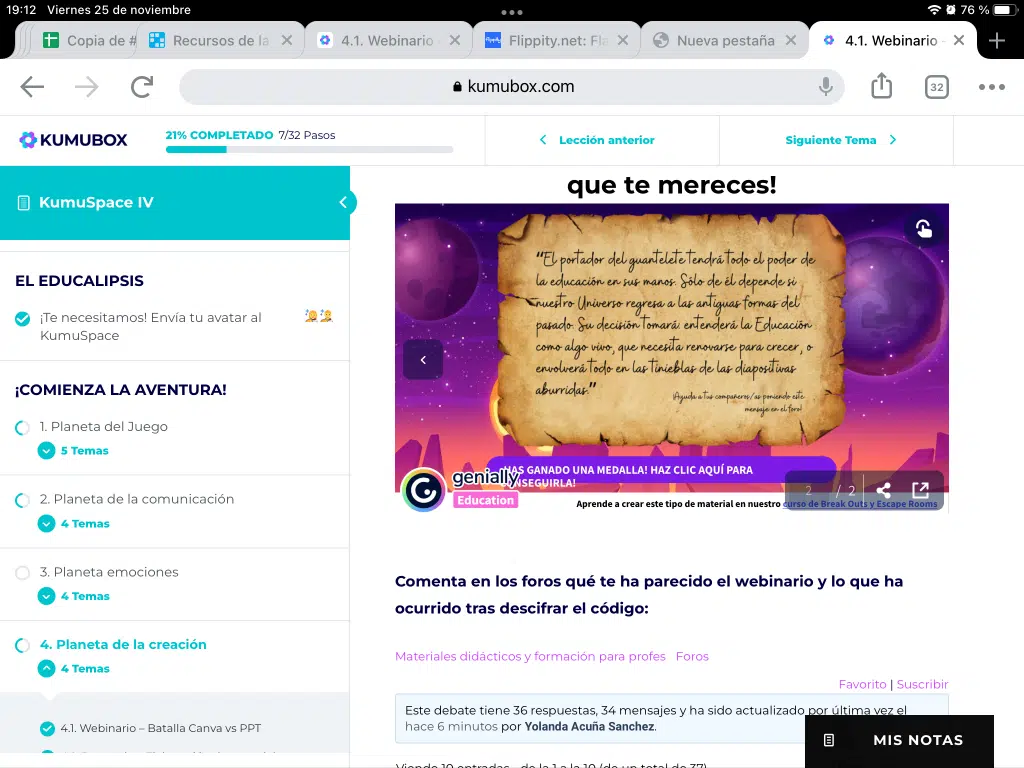Close the active 4.1. Webinario tab
Image resolution: width=1024 pixels, height=768 pixels.
[x=959, y=40]
